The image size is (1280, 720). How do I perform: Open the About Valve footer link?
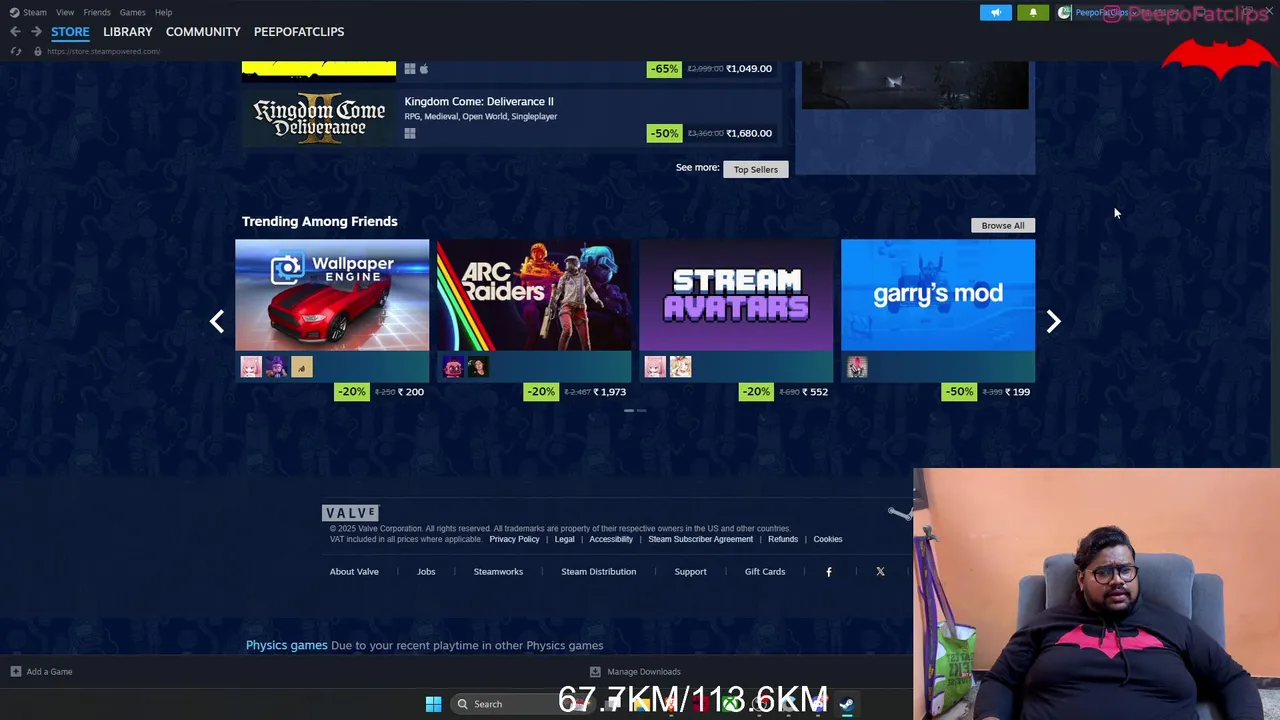(x=354, y=572)
